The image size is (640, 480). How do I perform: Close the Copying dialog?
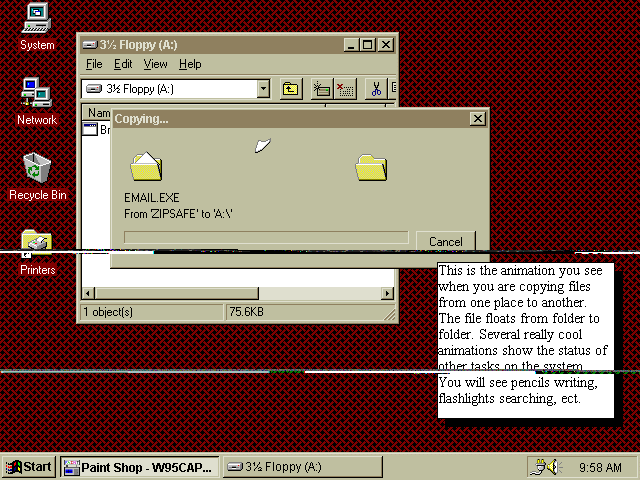click(x=478, y=119)
